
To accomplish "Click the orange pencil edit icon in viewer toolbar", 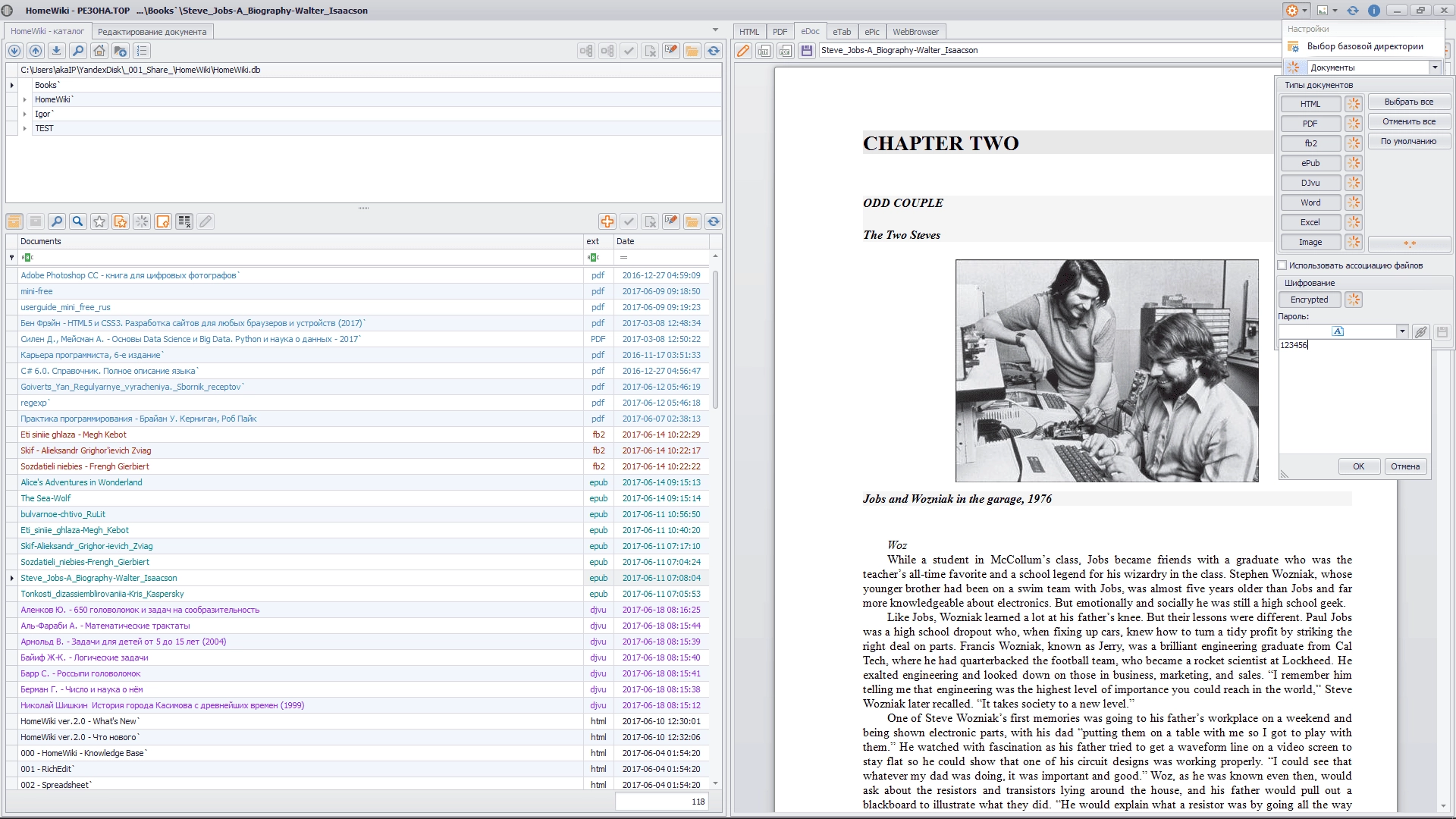I will (743, 51).
